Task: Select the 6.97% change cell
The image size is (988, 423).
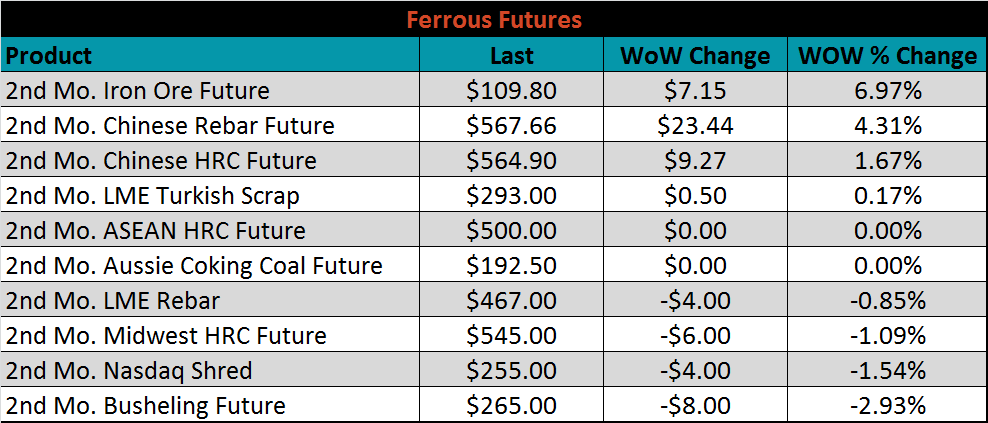Action: [886, 91]
